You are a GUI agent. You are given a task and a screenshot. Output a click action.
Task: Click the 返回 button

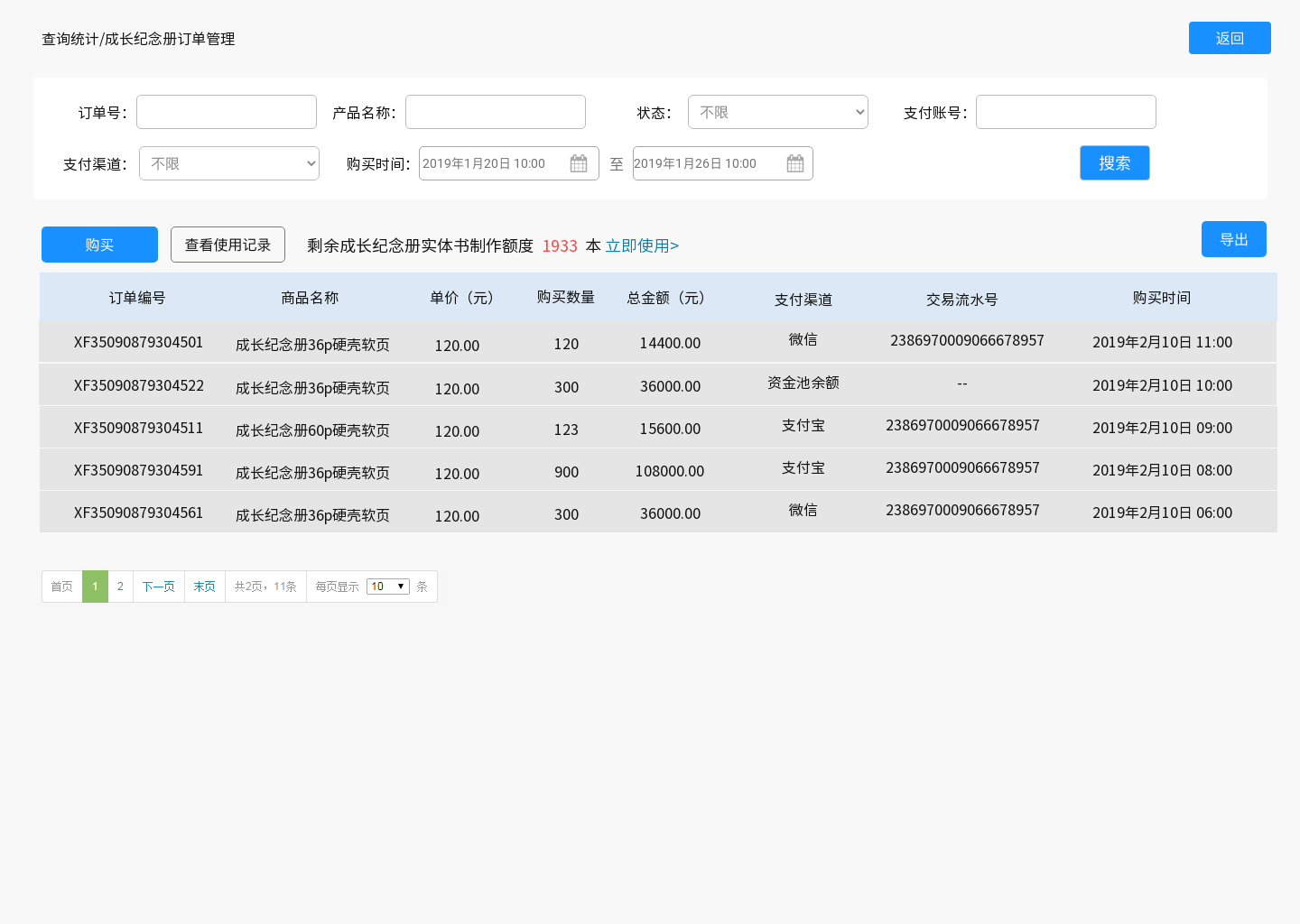(1230, 38)
